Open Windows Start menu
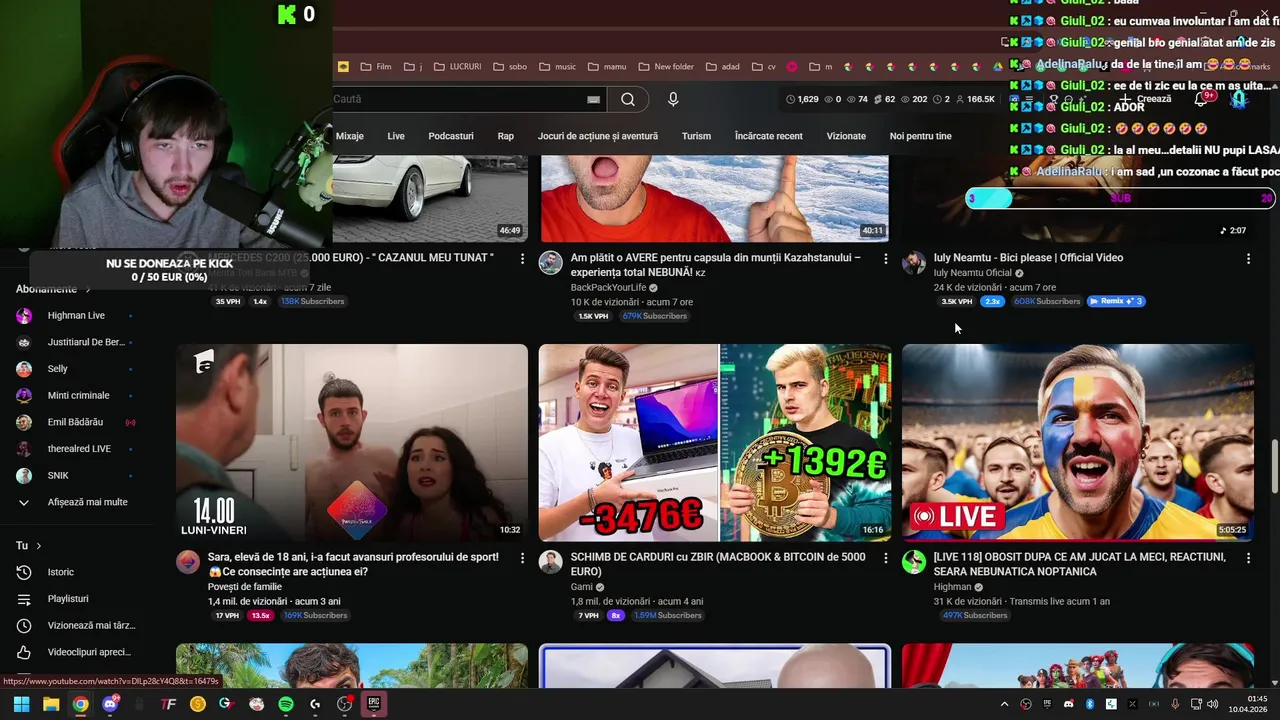1280x720 pixels. 21,704
